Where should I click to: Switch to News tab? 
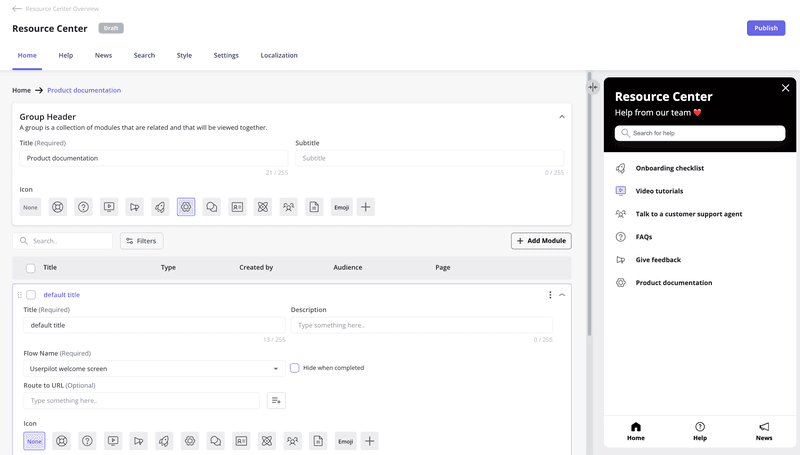[x=103, y=56]
